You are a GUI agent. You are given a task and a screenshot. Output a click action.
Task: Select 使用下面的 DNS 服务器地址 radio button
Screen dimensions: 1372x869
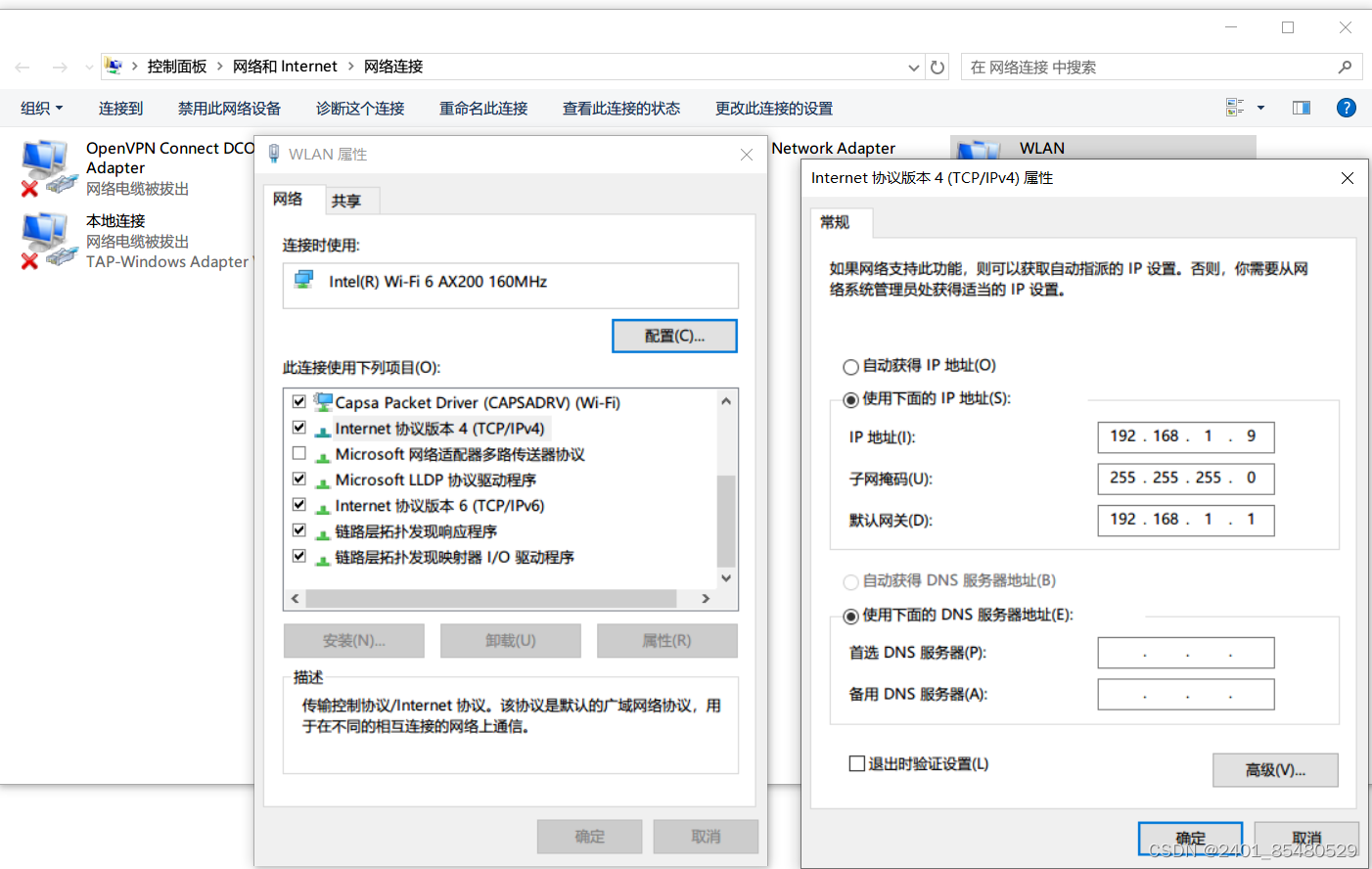[851, 616]
